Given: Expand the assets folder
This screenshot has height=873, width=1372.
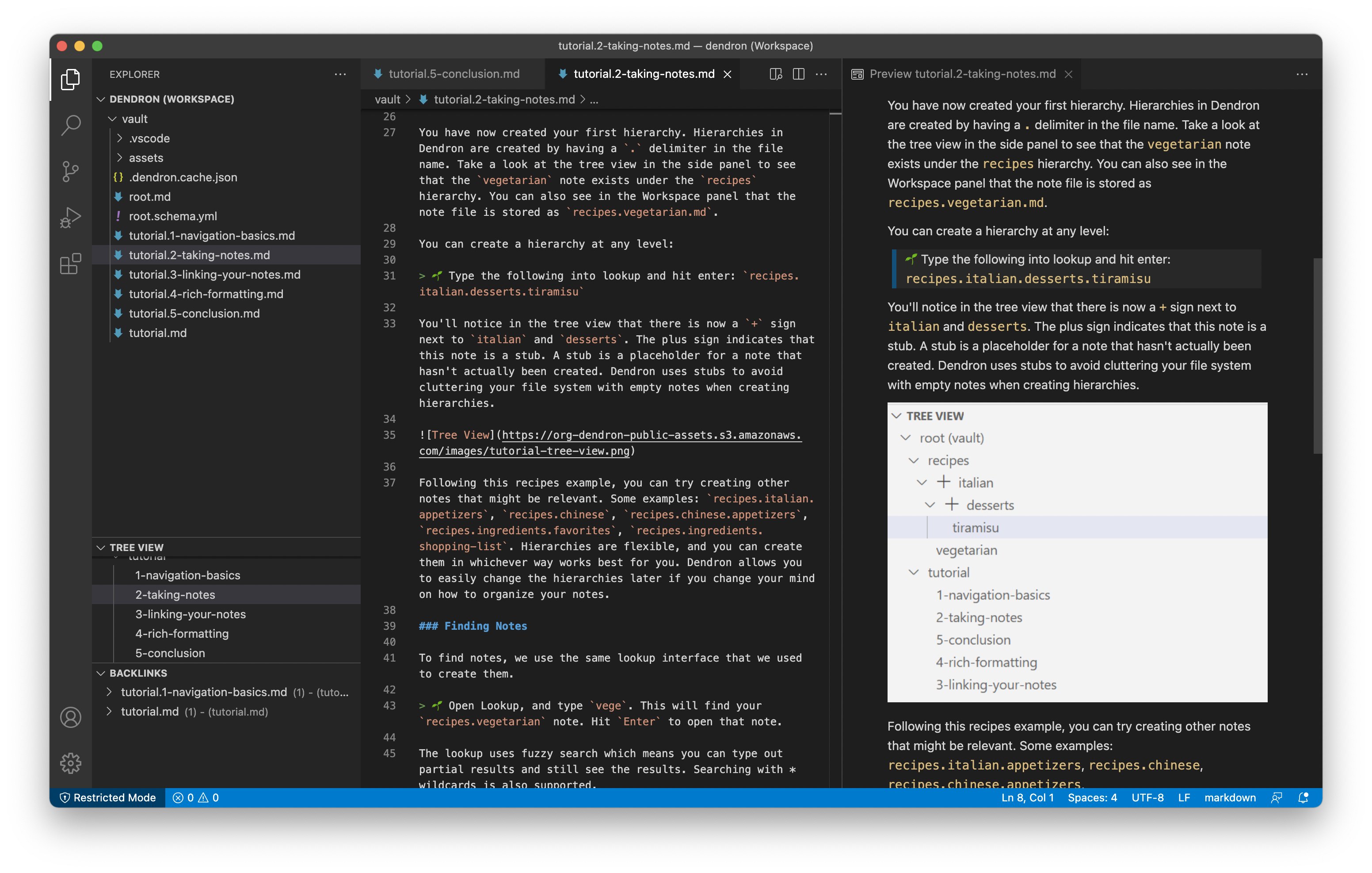Looking at the screenshot, I should pyautogui.click(x=120, y=158).
